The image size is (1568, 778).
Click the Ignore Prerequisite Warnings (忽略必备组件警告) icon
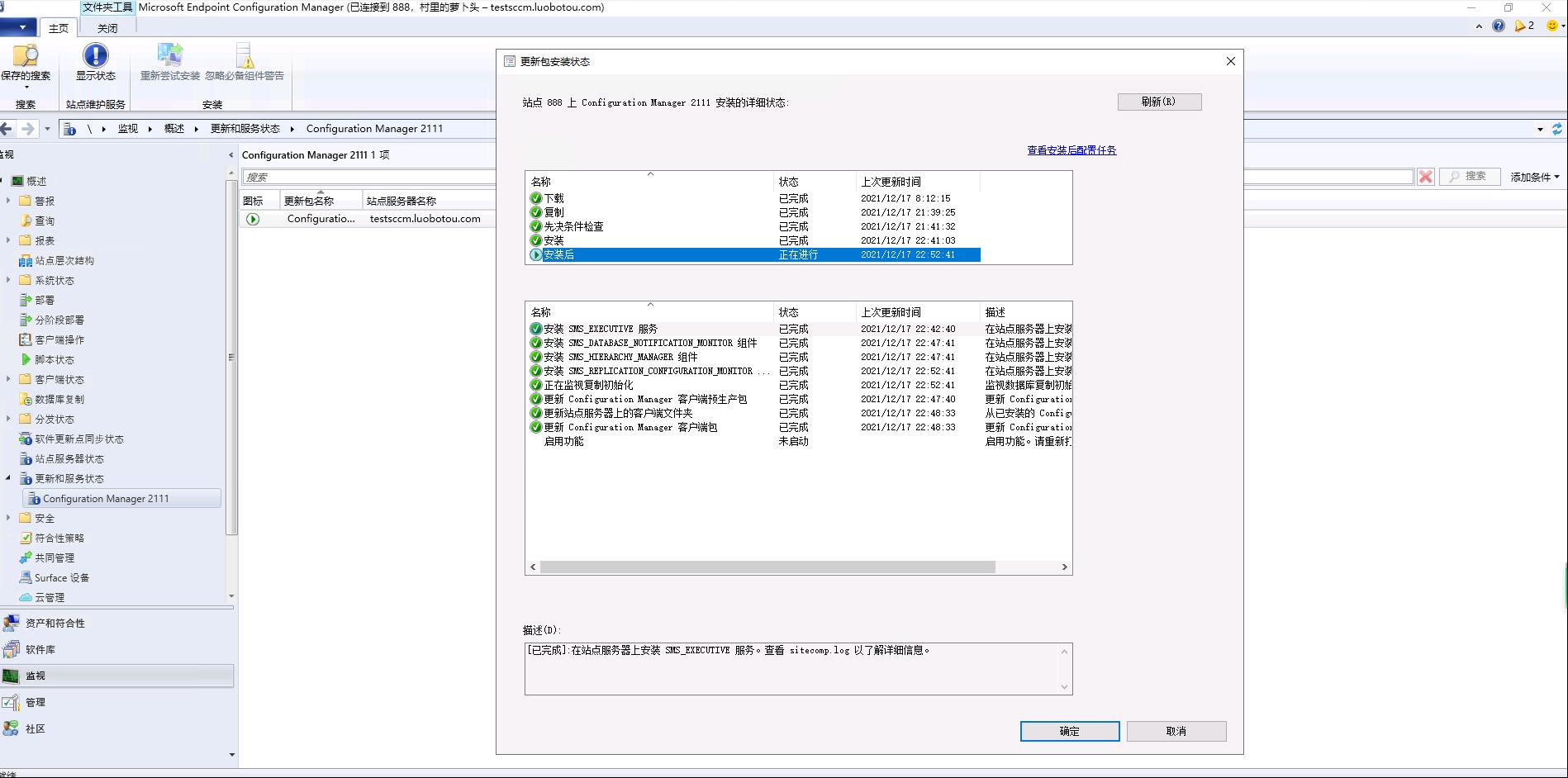tap(245, 55)
